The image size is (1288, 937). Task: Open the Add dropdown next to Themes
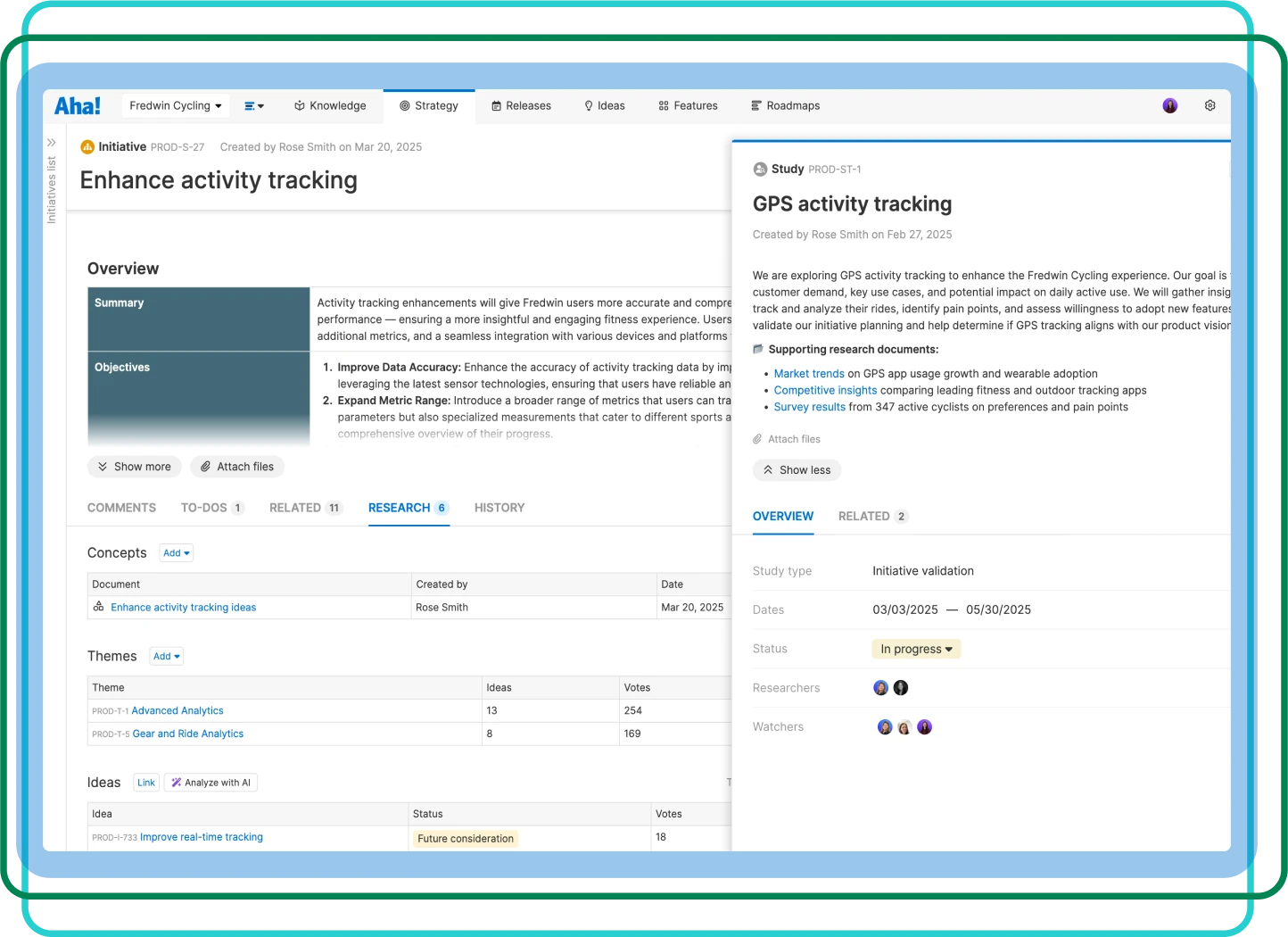coord(166,657)
